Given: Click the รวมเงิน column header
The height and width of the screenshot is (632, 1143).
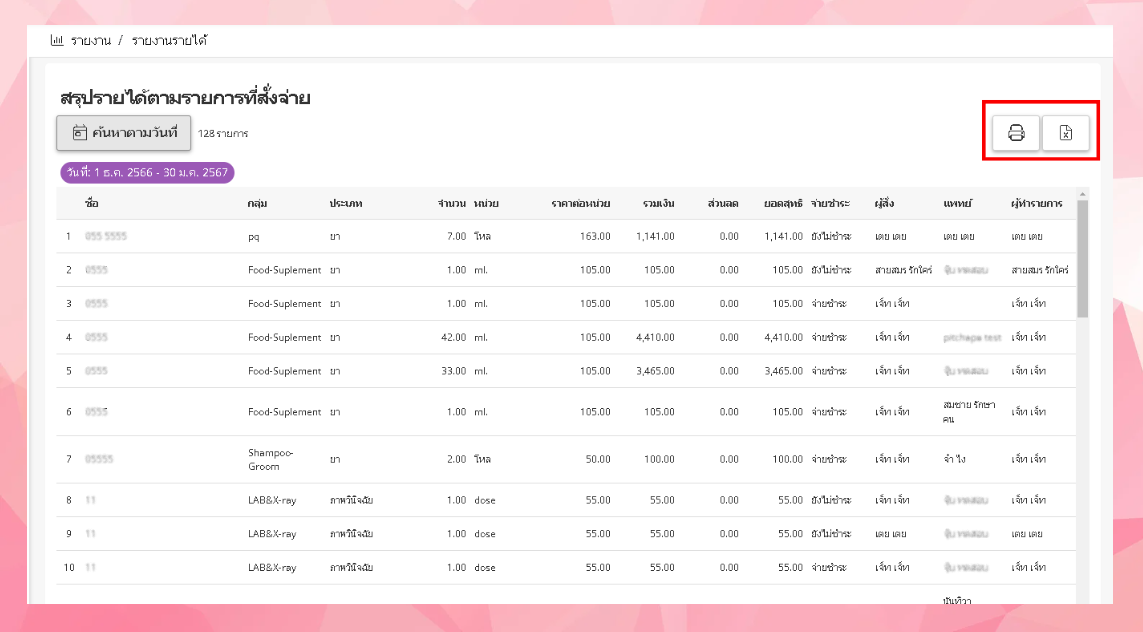Looking at the screenshot, I should 659,203.
